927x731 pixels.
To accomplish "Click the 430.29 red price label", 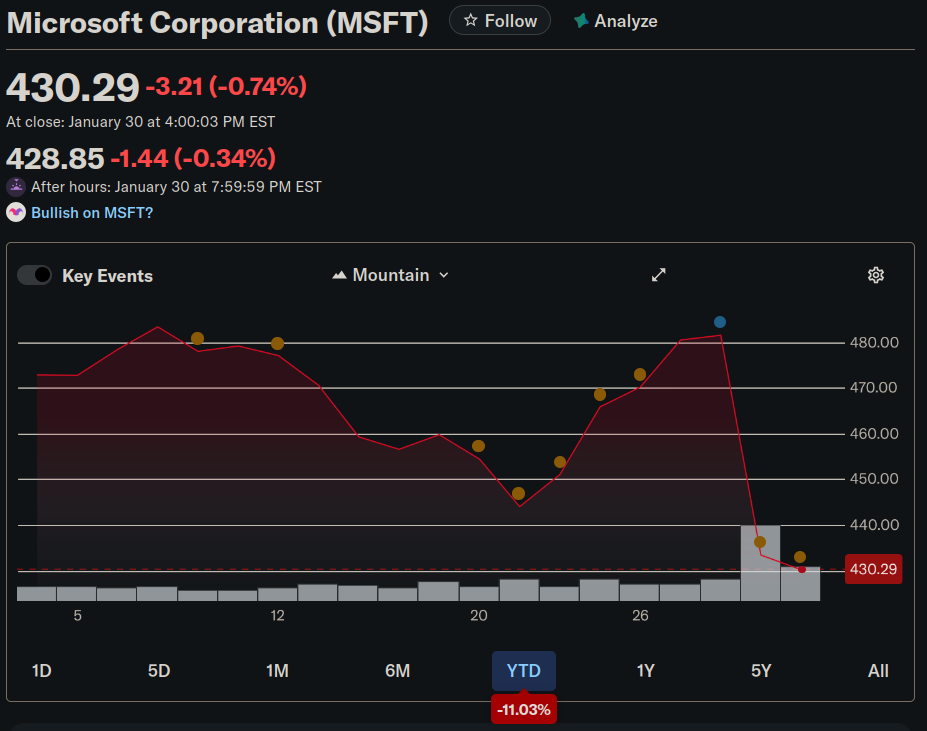I will (x=873, y=569).
